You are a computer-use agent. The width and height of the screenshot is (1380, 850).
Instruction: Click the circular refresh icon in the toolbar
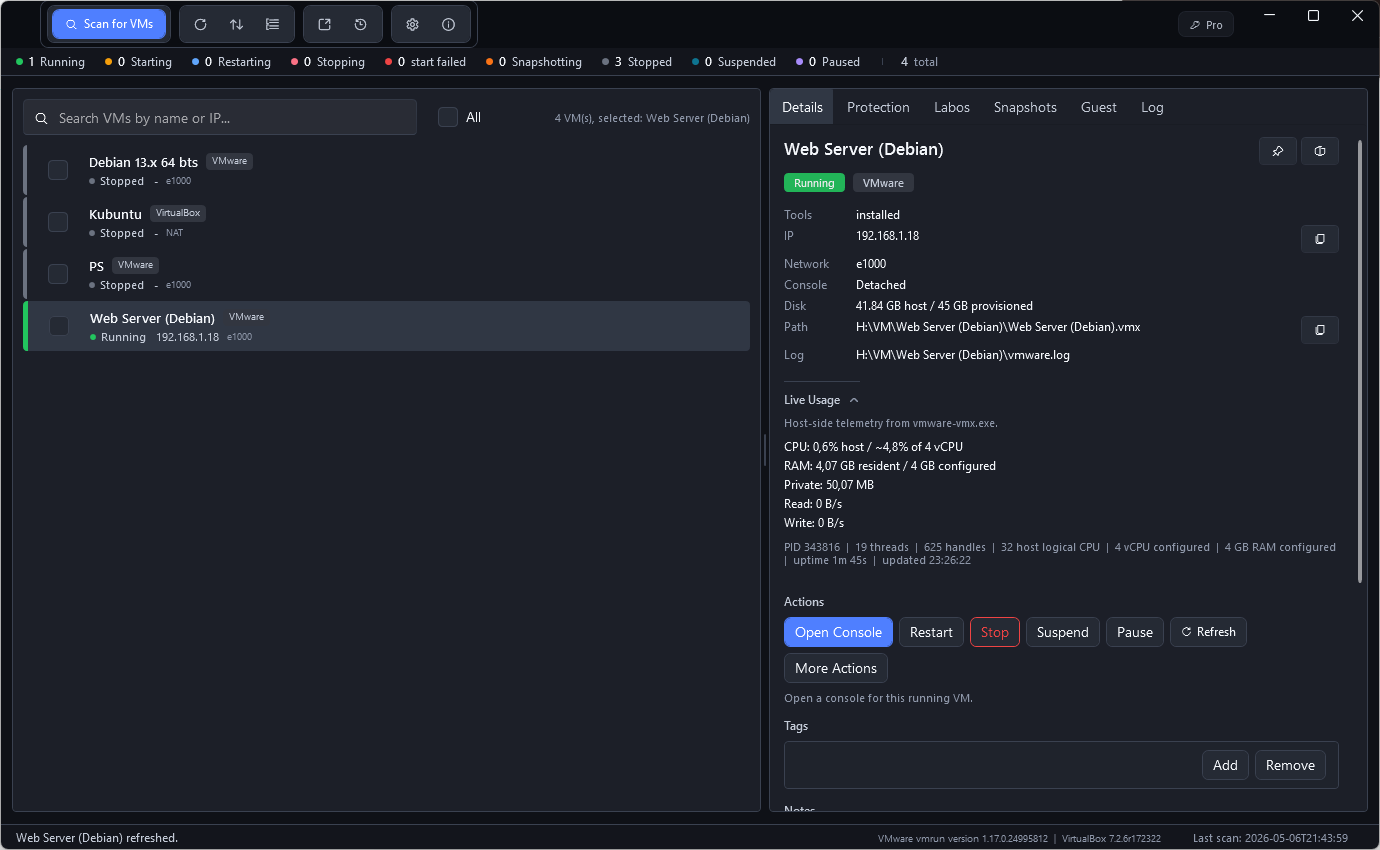click(200, 24)
